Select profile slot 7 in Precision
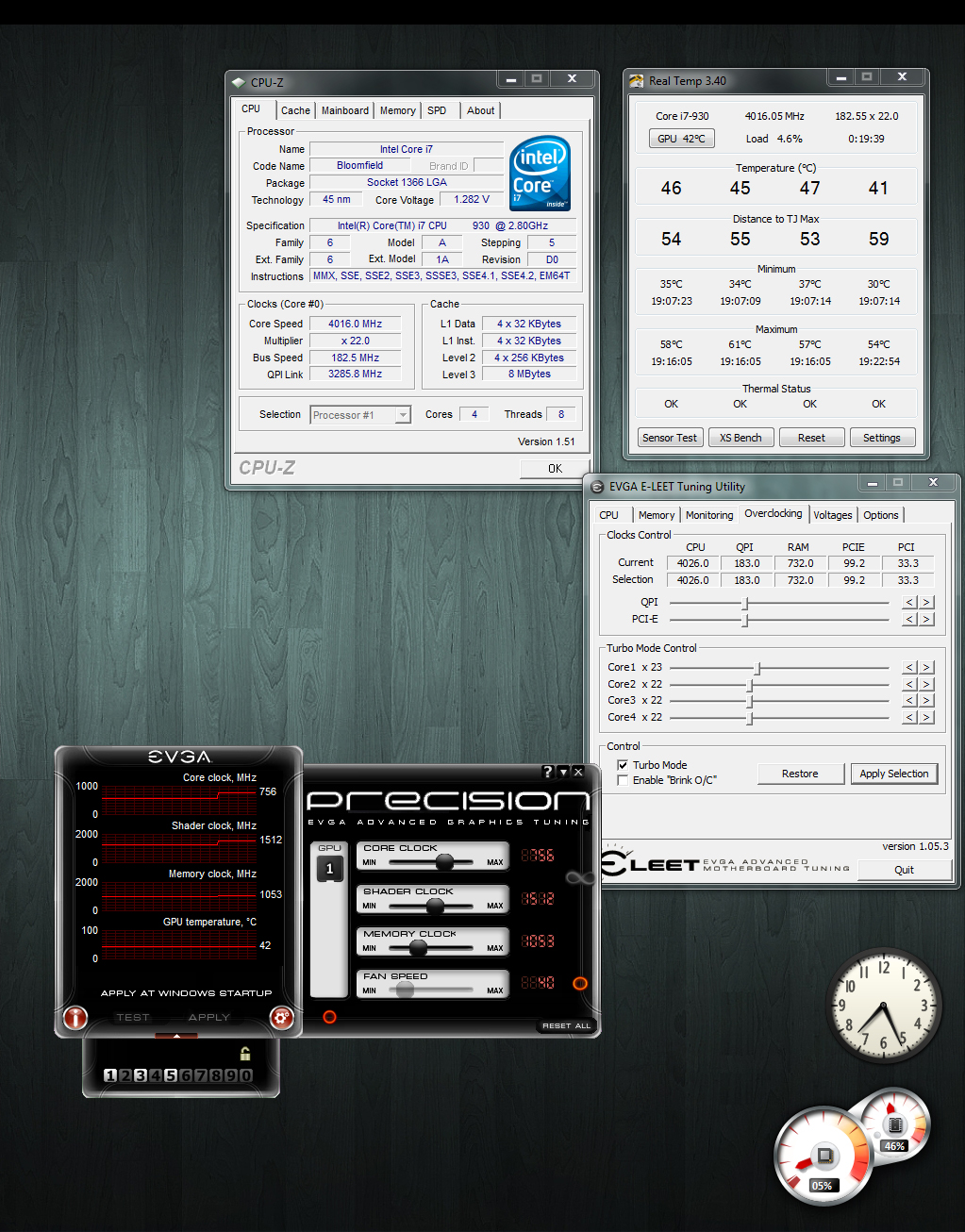 pyautogui.click(x=201, y=1075)
